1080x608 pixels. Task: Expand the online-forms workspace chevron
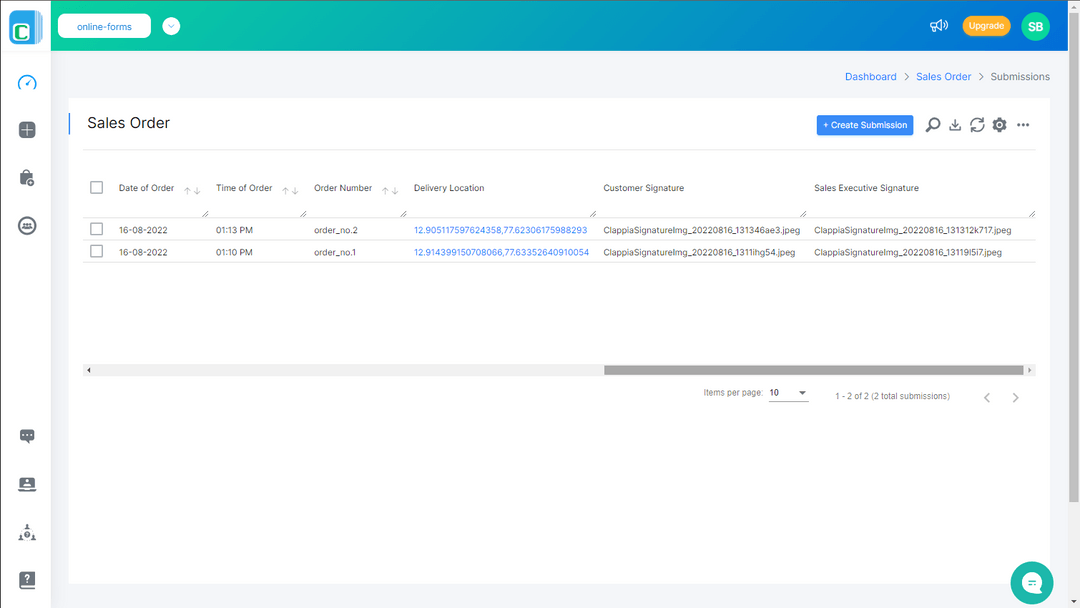point(170,25)
